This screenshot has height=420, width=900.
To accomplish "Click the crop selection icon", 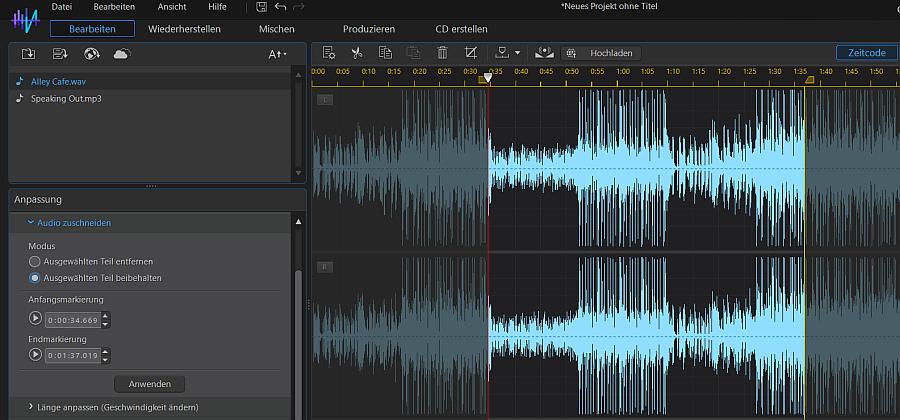I will (x=471, y=53).
